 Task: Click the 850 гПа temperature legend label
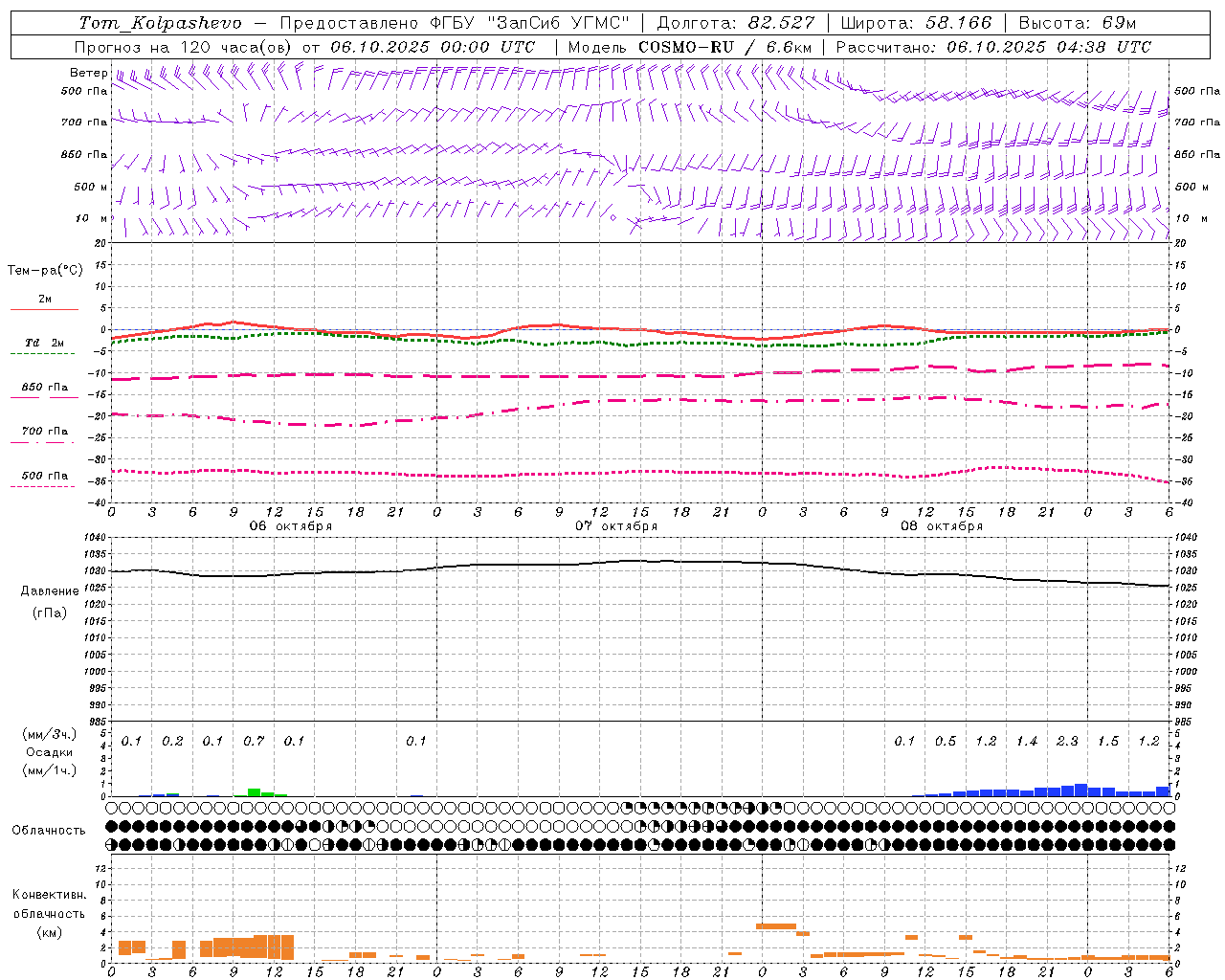point(45,388)
